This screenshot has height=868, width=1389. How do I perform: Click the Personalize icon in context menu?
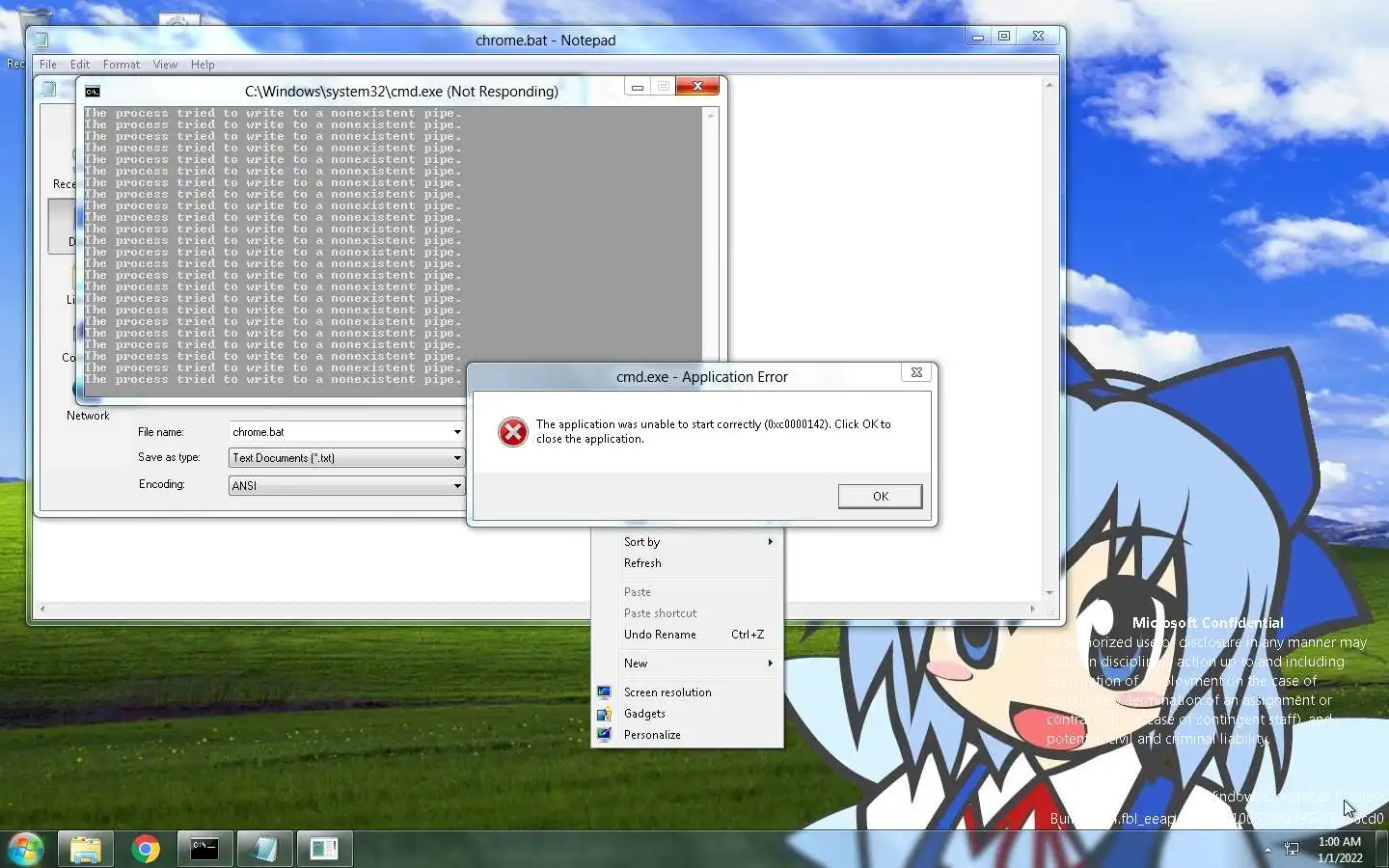point(604,735)
